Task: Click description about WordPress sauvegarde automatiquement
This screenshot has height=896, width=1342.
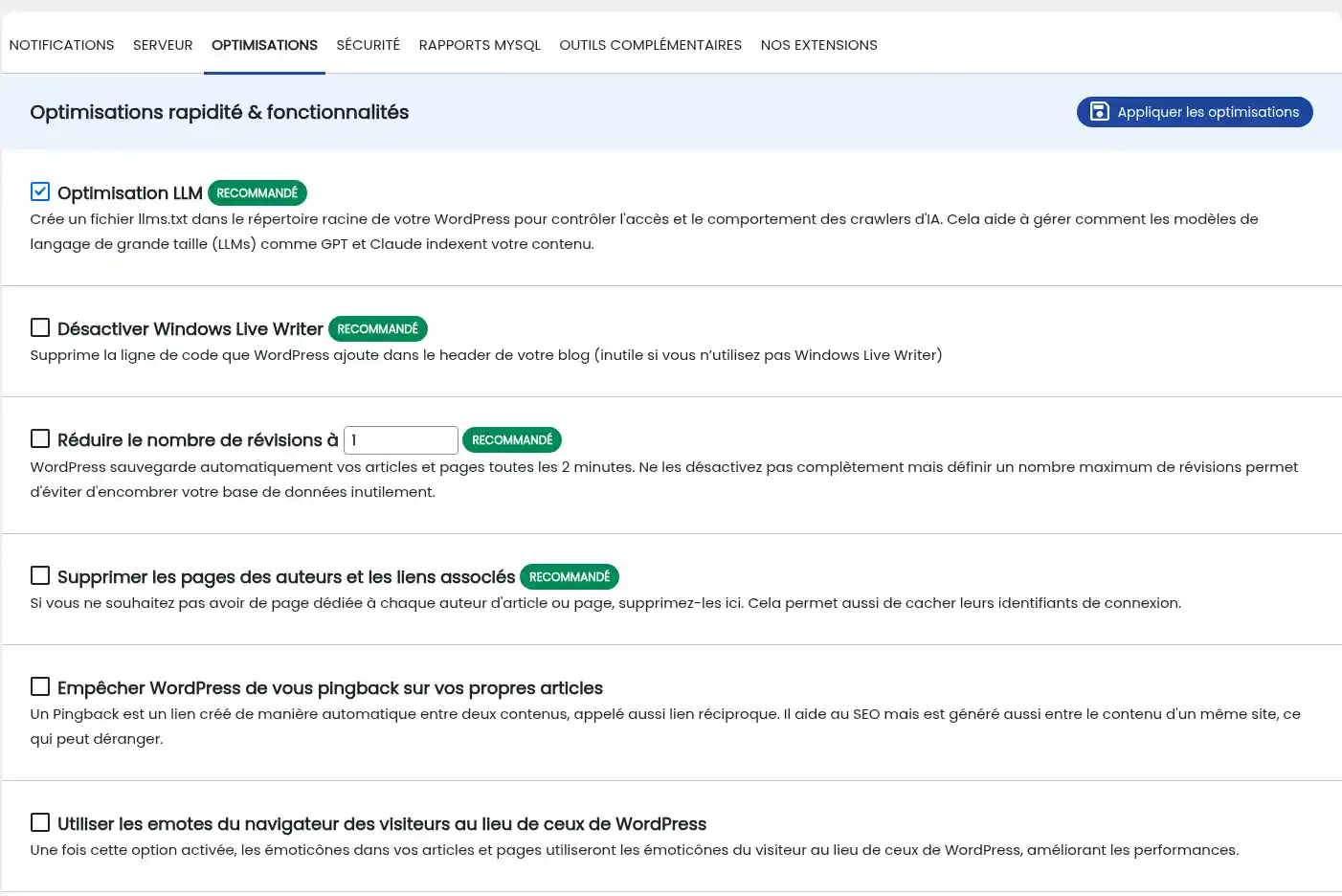Action: pyautogui.click(x=664, y=480)
